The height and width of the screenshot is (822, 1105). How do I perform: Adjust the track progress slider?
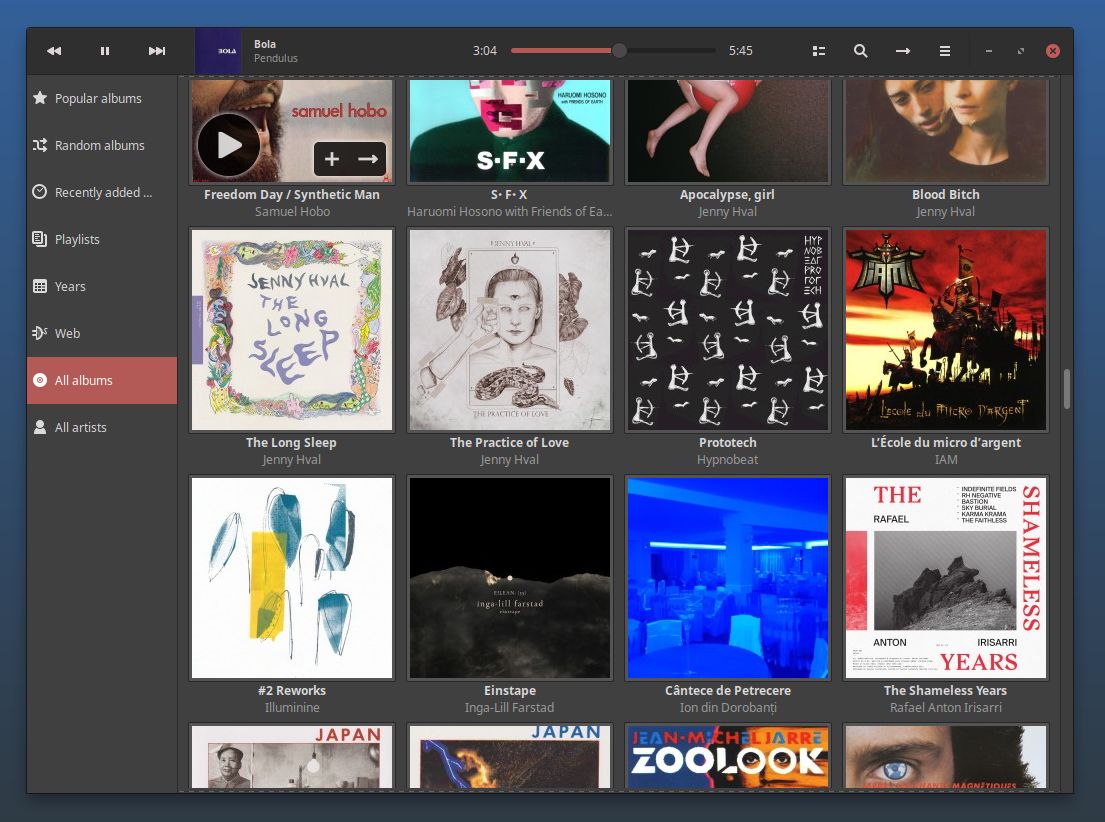(x=612, y=51)
